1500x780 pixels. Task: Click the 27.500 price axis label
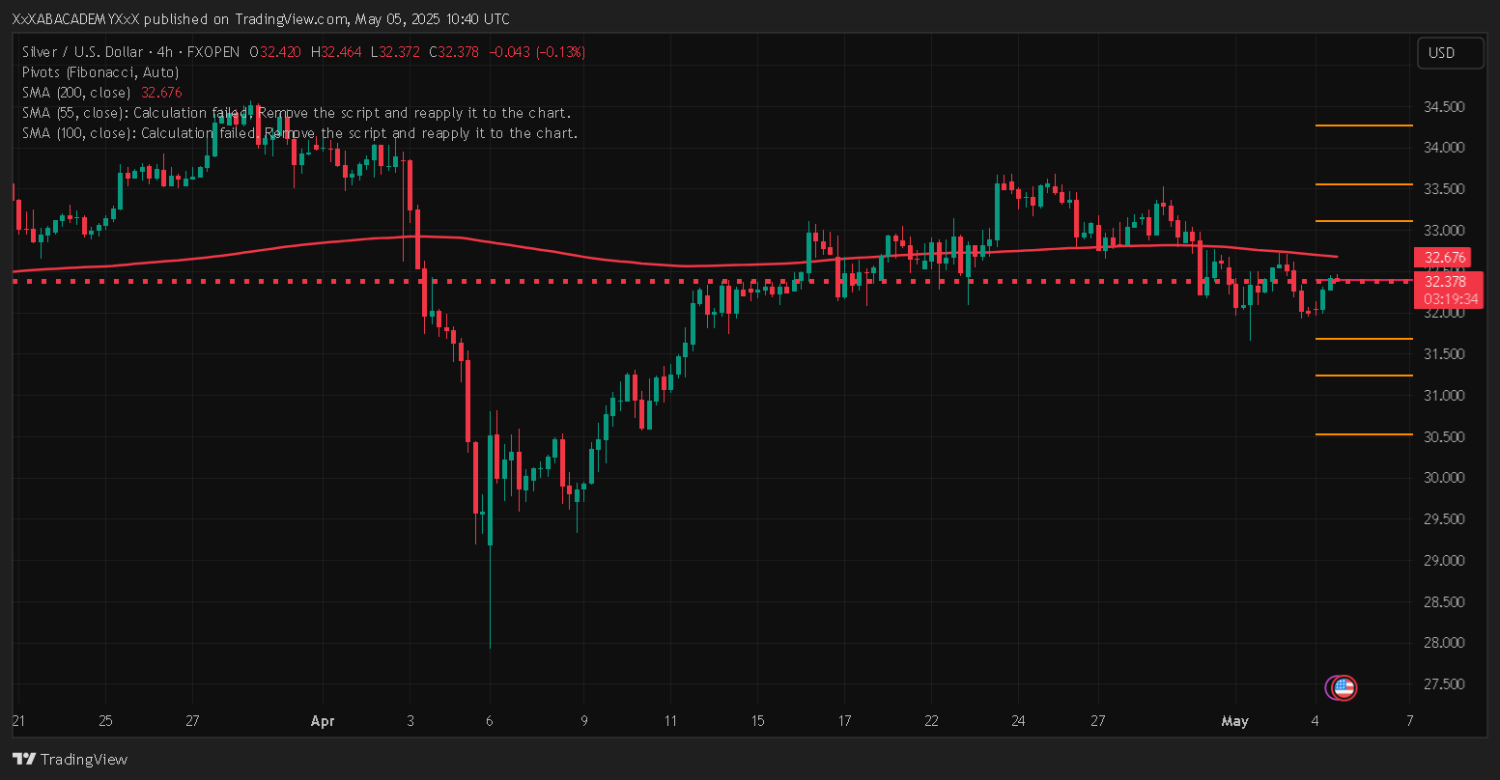tap(1445, 684)
